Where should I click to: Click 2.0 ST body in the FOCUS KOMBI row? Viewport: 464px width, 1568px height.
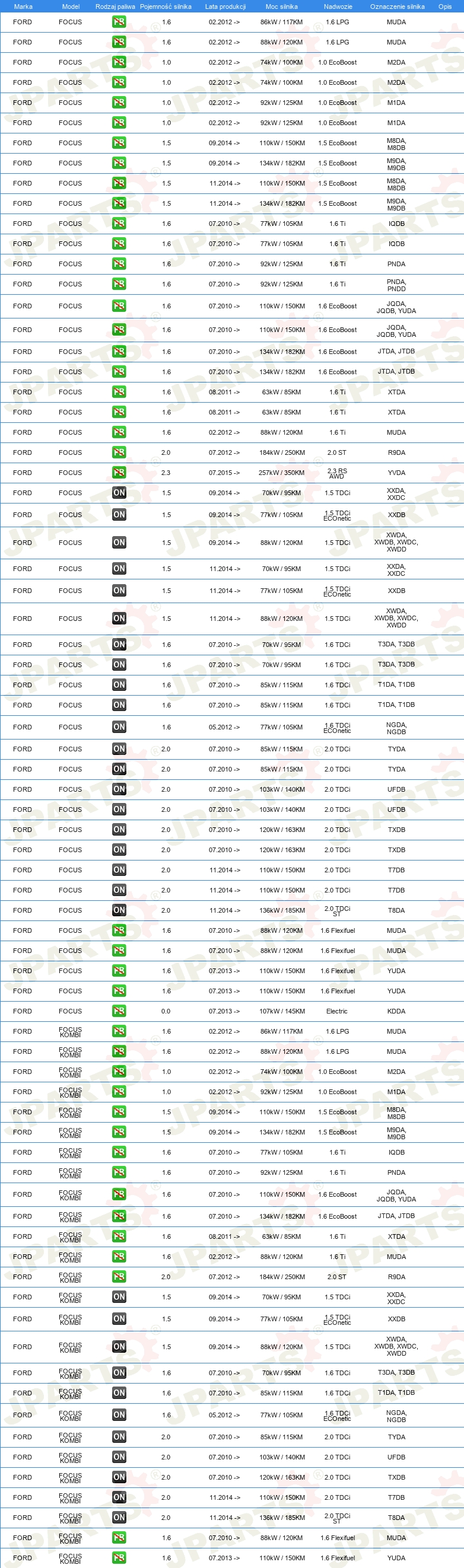click(x=337, y=1277)
